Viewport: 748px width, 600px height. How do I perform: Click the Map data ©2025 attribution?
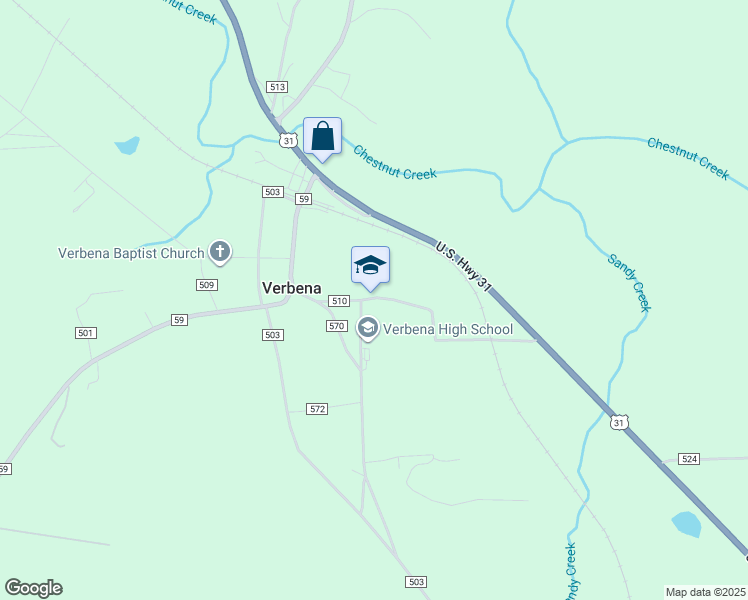pyautogui.click(x=706, y=592)
